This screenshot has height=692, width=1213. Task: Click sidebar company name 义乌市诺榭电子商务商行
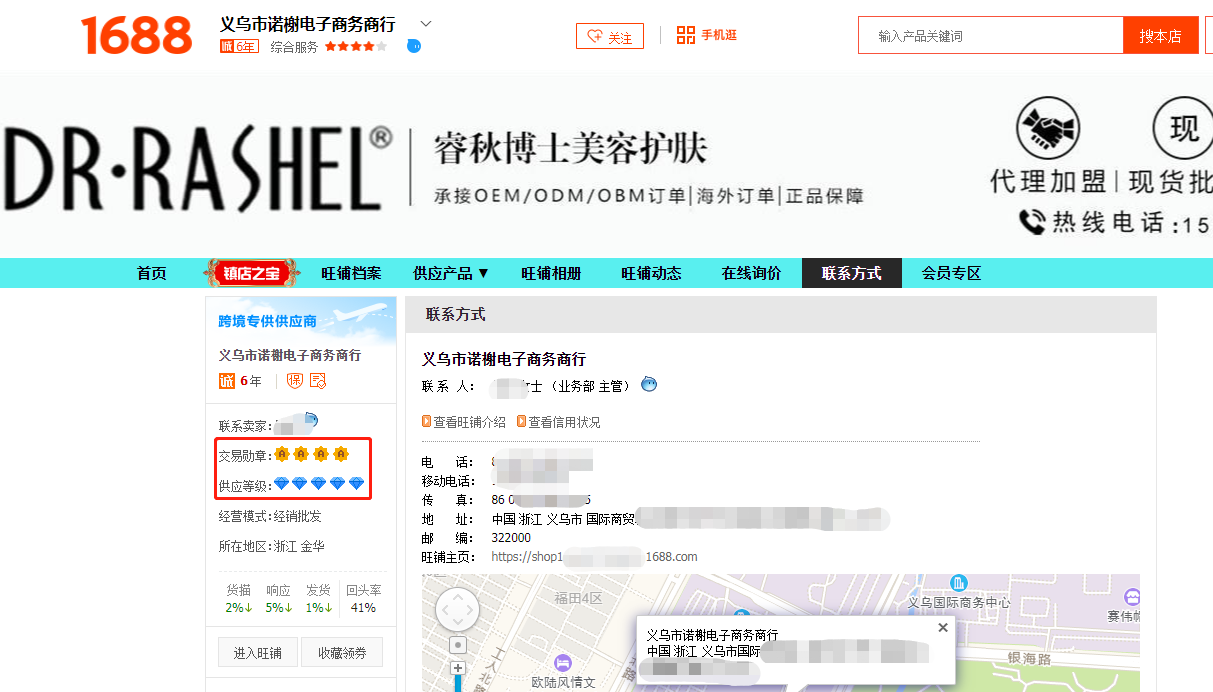290,355
